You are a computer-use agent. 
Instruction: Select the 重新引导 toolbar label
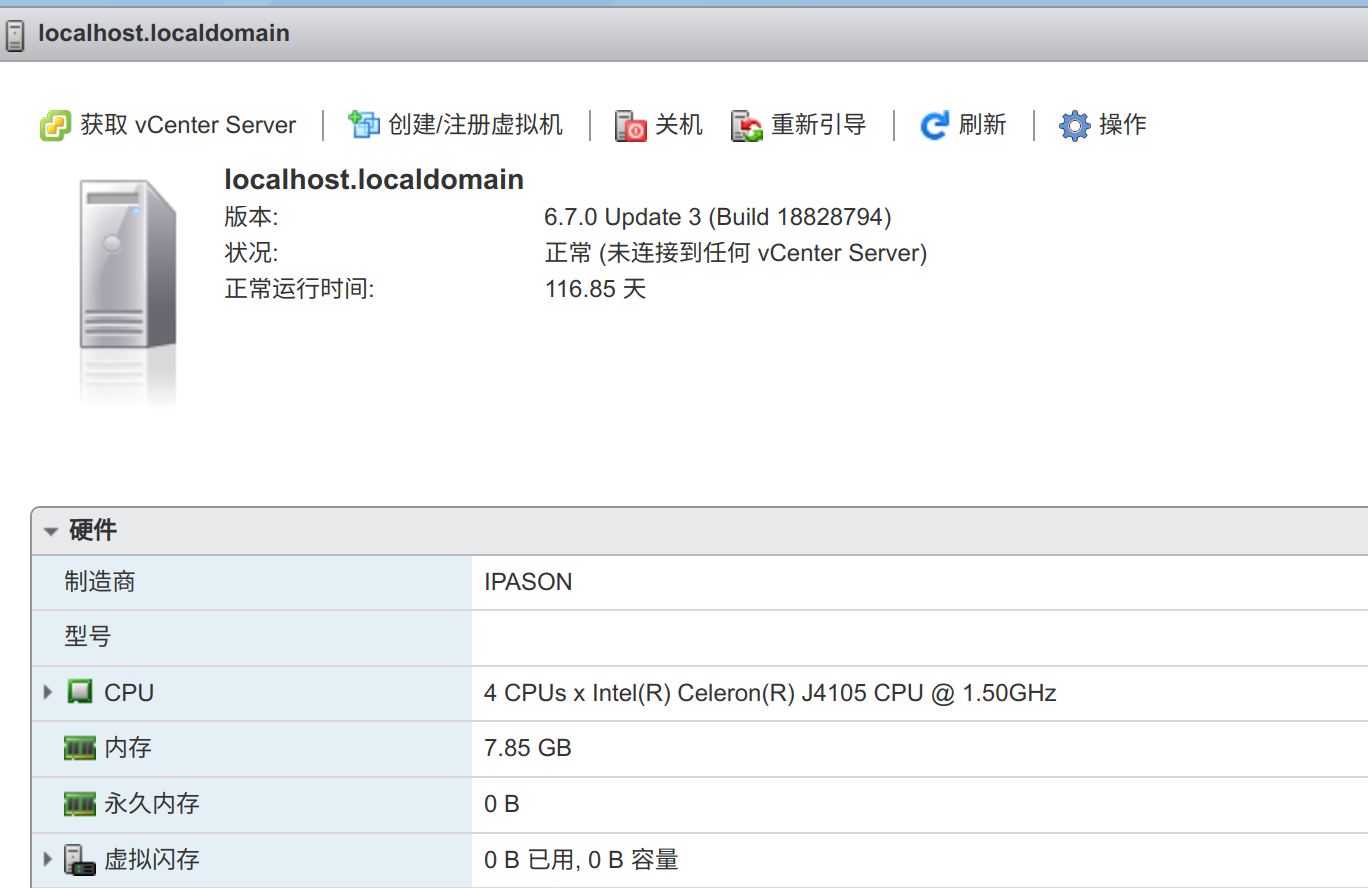818,125
